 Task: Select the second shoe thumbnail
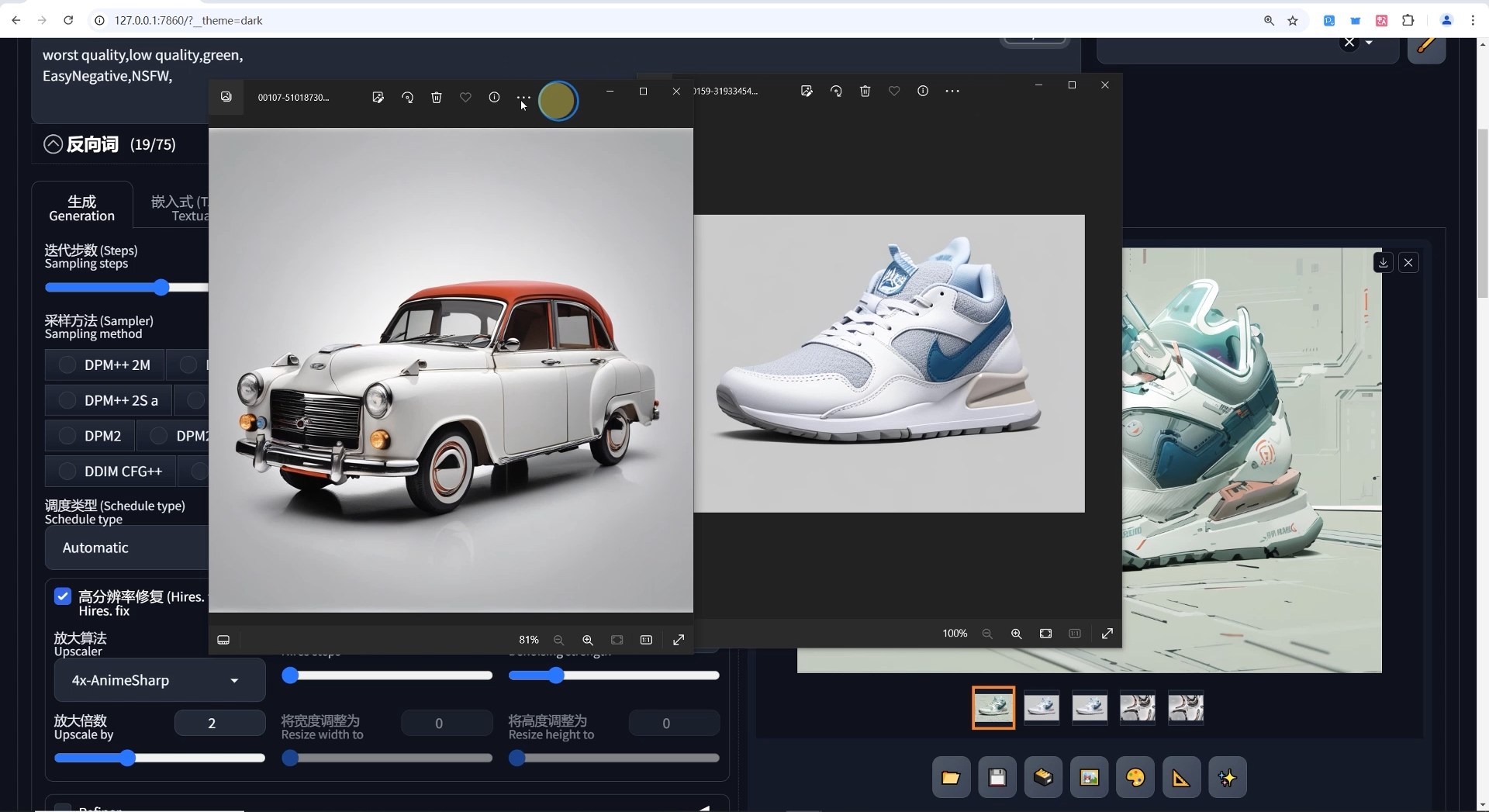click(1042, 707)
